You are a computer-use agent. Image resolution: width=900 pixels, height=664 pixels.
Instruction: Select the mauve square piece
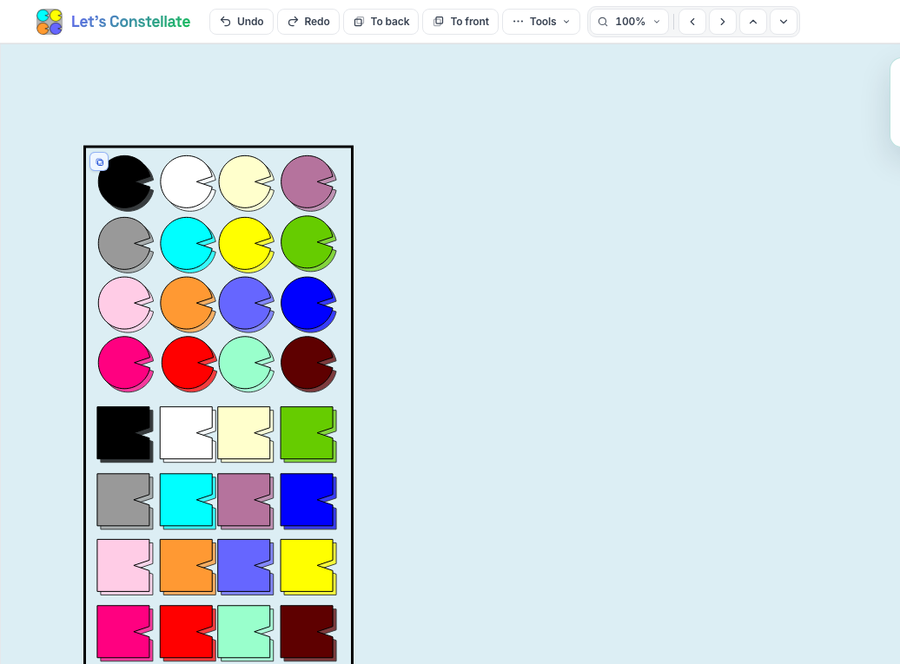click(246, 501)
